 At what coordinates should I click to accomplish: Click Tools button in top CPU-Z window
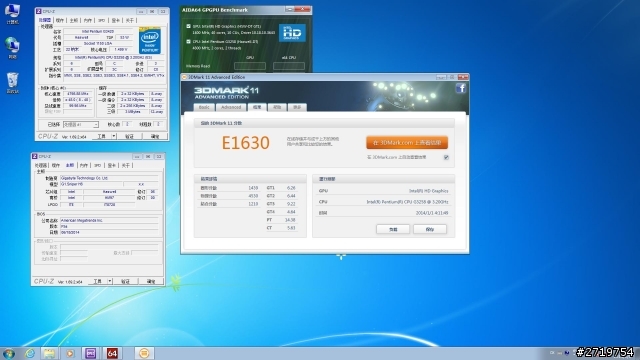(102, 136)
